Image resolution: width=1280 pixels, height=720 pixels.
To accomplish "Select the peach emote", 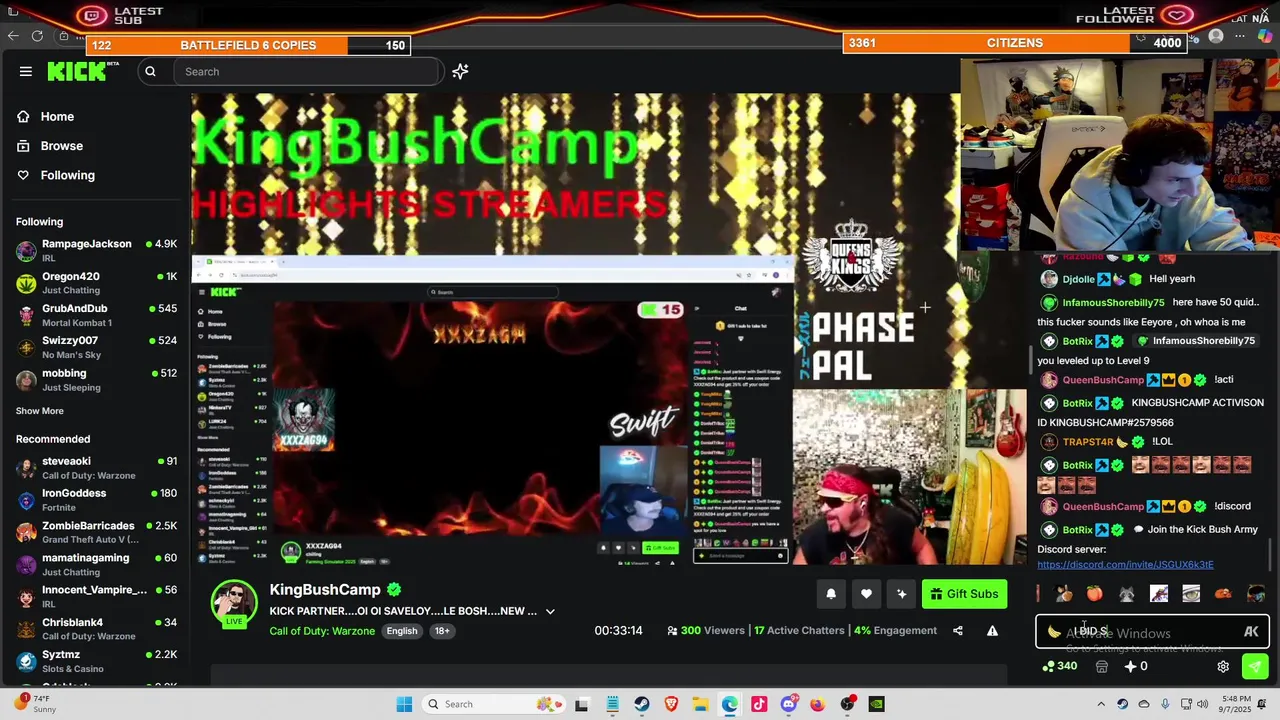I will (x=1095, y=594).
